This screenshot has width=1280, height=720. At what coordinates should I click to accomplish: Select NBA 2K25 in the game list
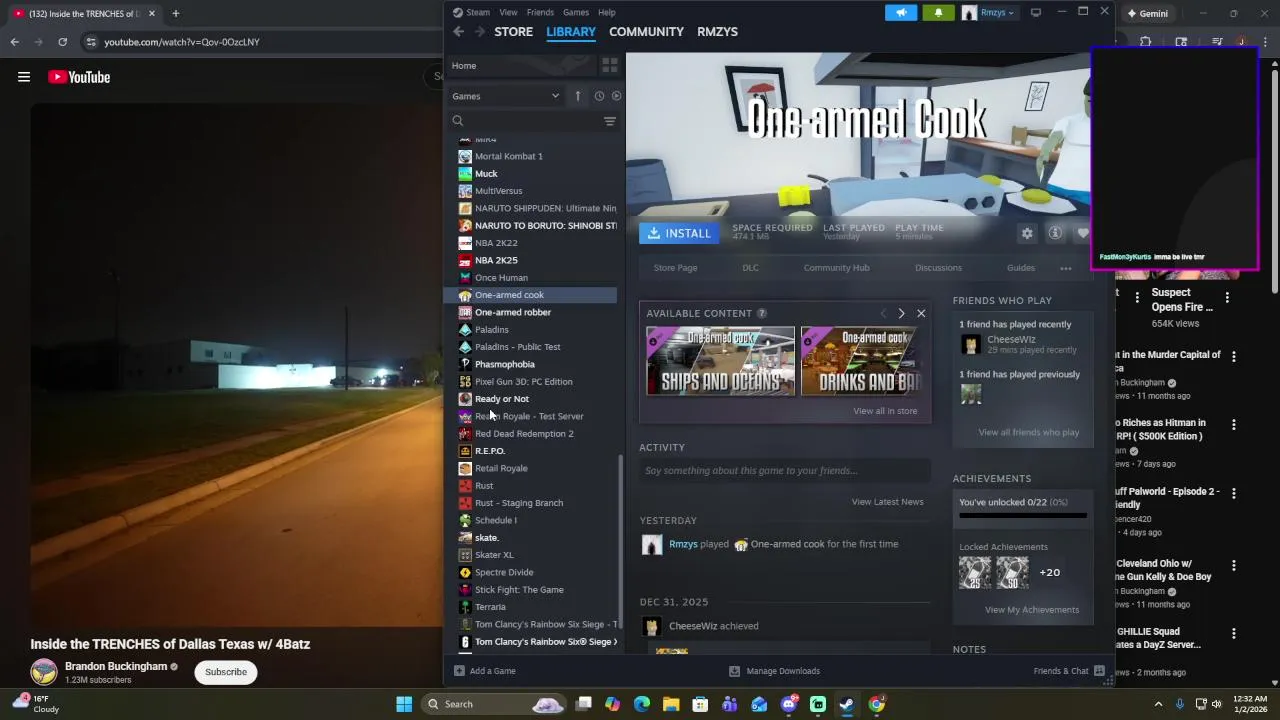[496, 260]
